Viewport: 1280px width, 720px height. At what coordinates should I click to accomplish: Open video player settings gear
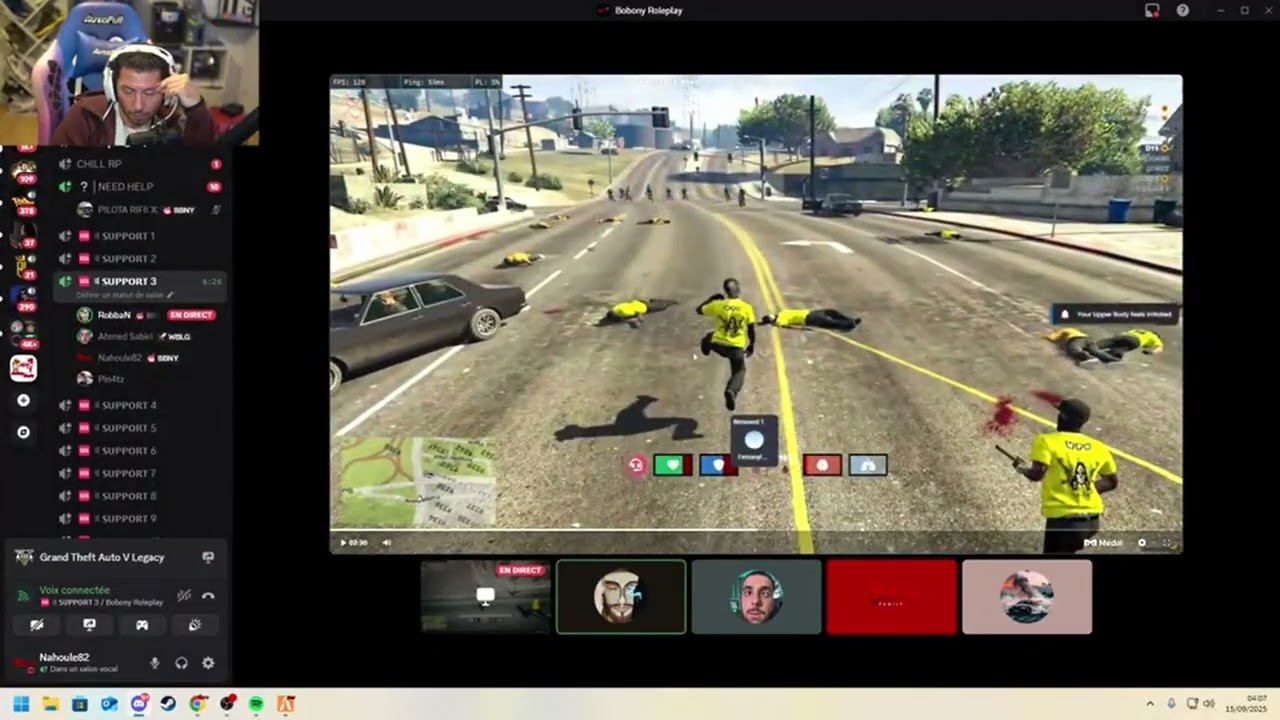[x=1142, y=542]
